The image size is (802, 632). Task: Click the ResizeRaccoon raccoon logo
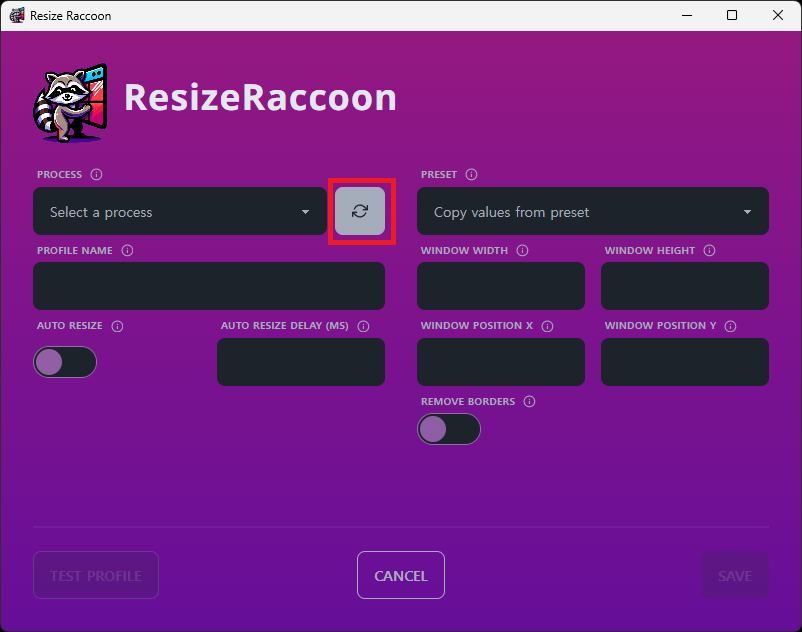[71, 103]
